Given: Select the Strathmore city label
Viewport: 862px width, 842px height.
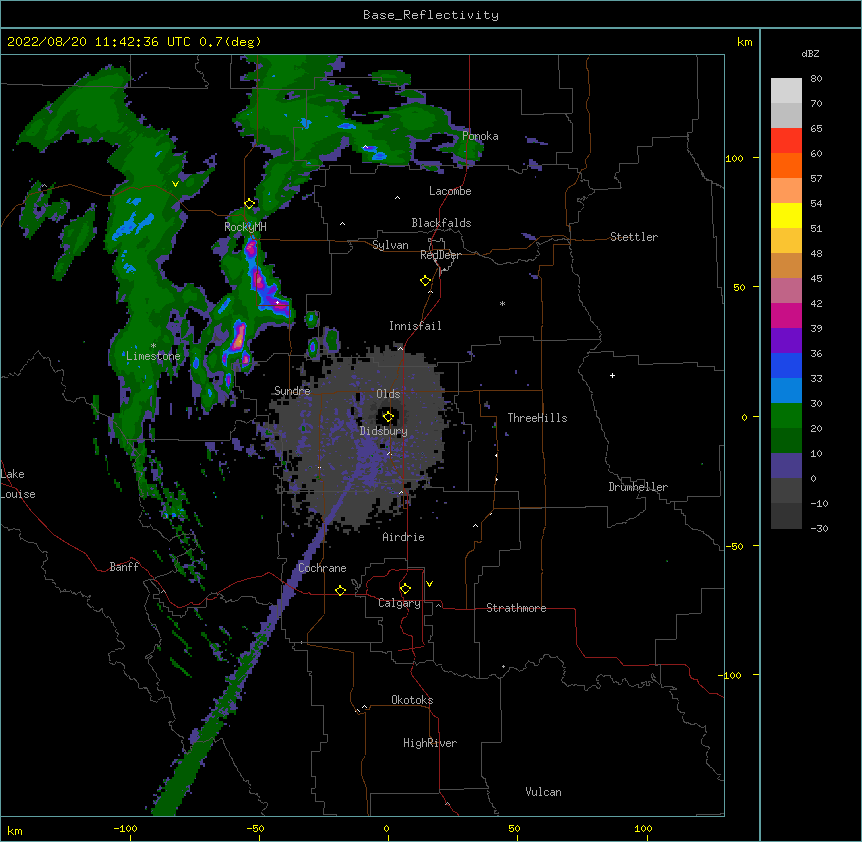Looking at the screenshot, I should tap(516, 608).
